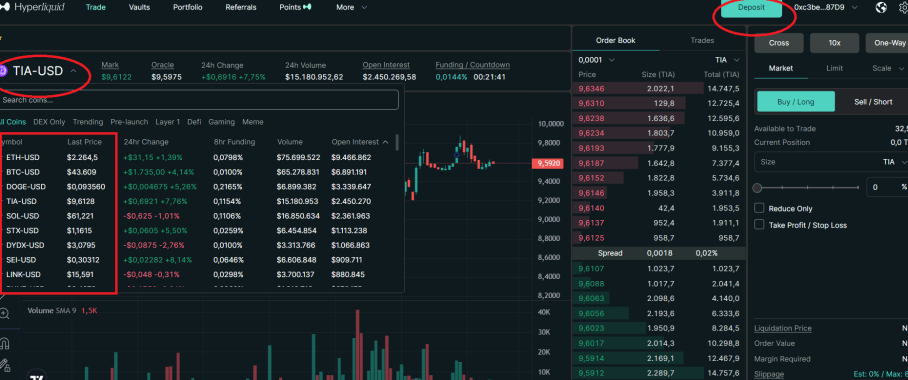The image size is (908, 380).
Task: Select the chart zoom-in magnifier tool
Action: (x=4, y=313)
